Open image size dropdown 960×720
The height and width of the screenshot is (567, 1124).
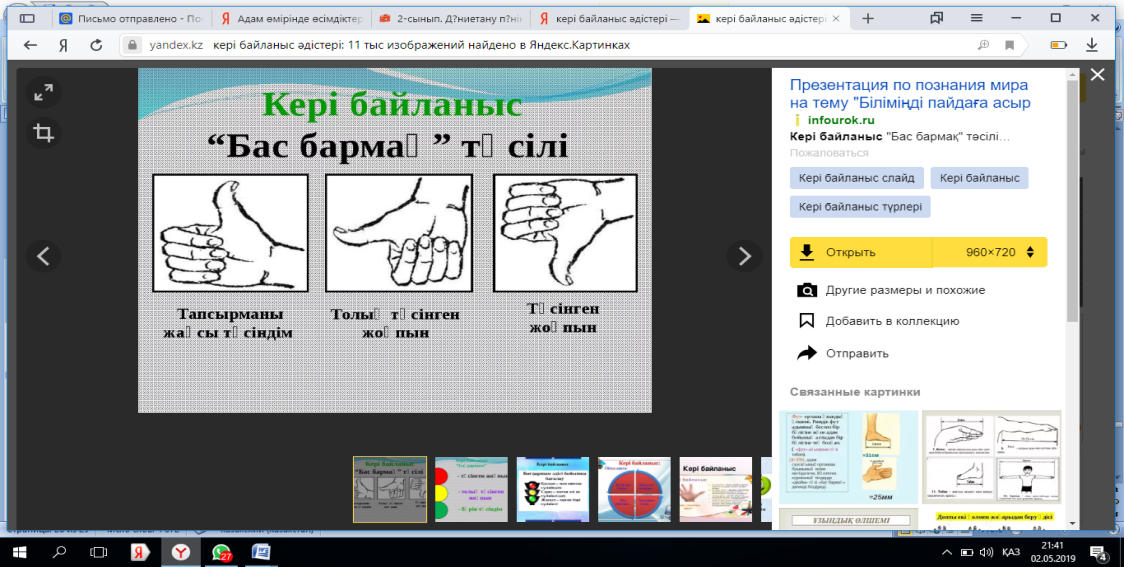pos(990,252)
